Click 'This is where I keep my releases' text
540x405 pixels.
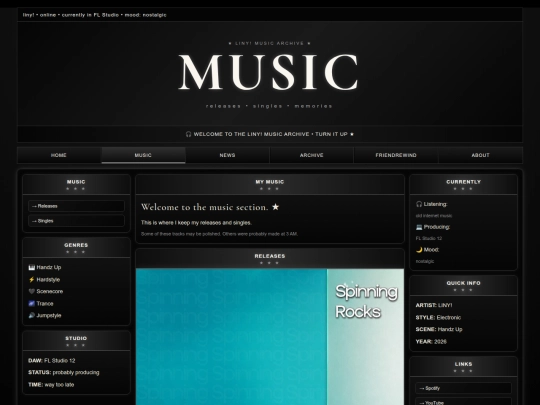[196, 223]
